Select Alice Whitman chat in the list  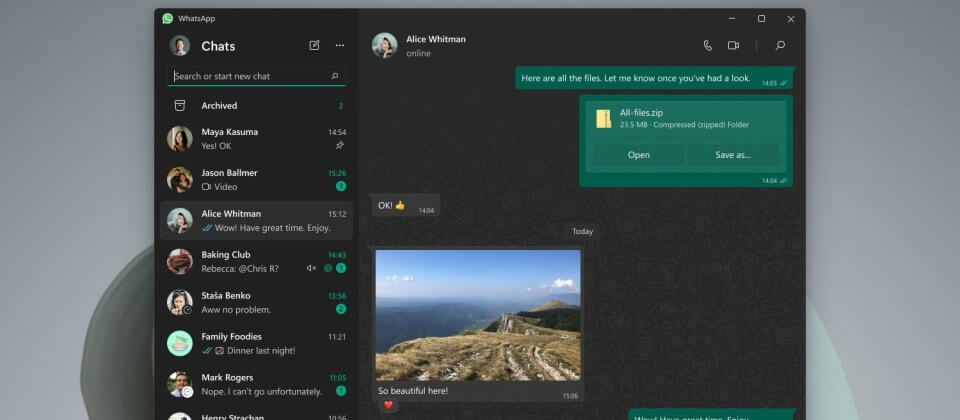pyautogui.click(x=257, y=220)
